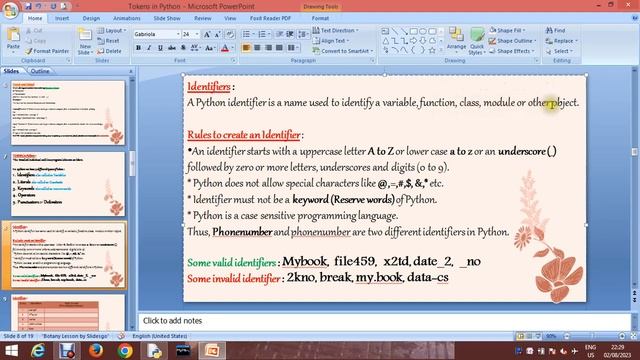
Task: Select the Text Box shape
Action: pyautogui.click(x=385, y=31)
